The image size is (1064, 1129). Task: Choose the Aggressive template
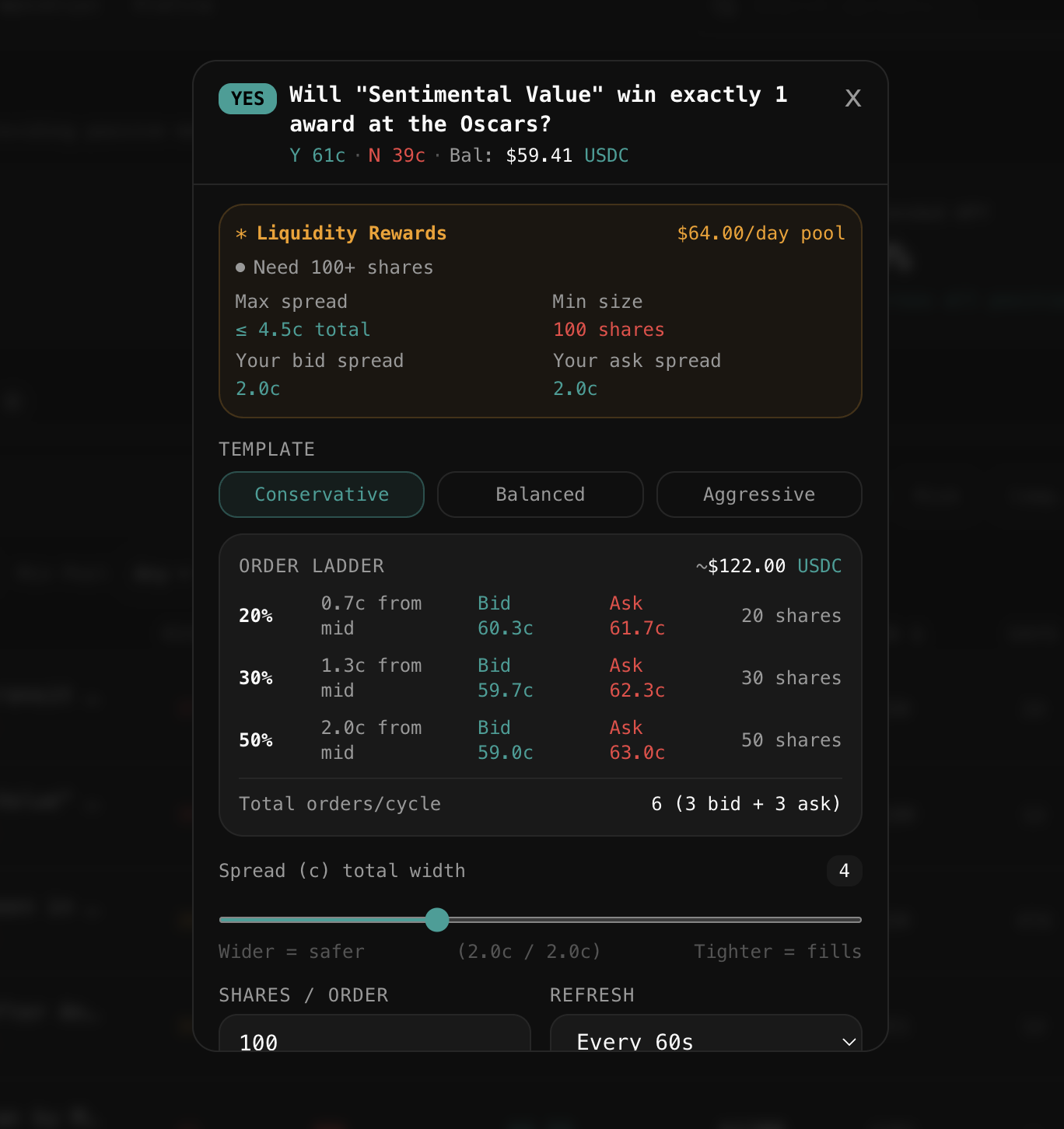pyautogui.click(x=758, y=495)
